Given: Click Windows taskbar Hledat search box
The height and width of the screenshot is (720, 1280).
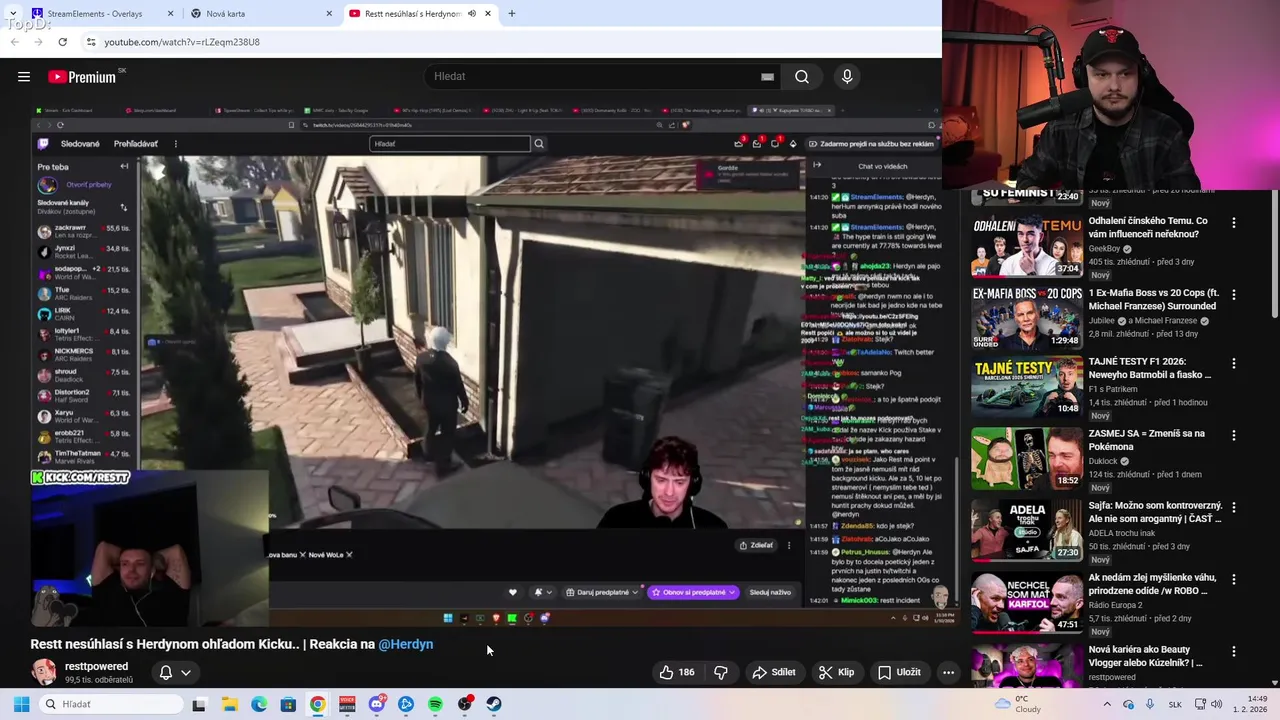Looking at the screenshot, I should click(110, 704).
